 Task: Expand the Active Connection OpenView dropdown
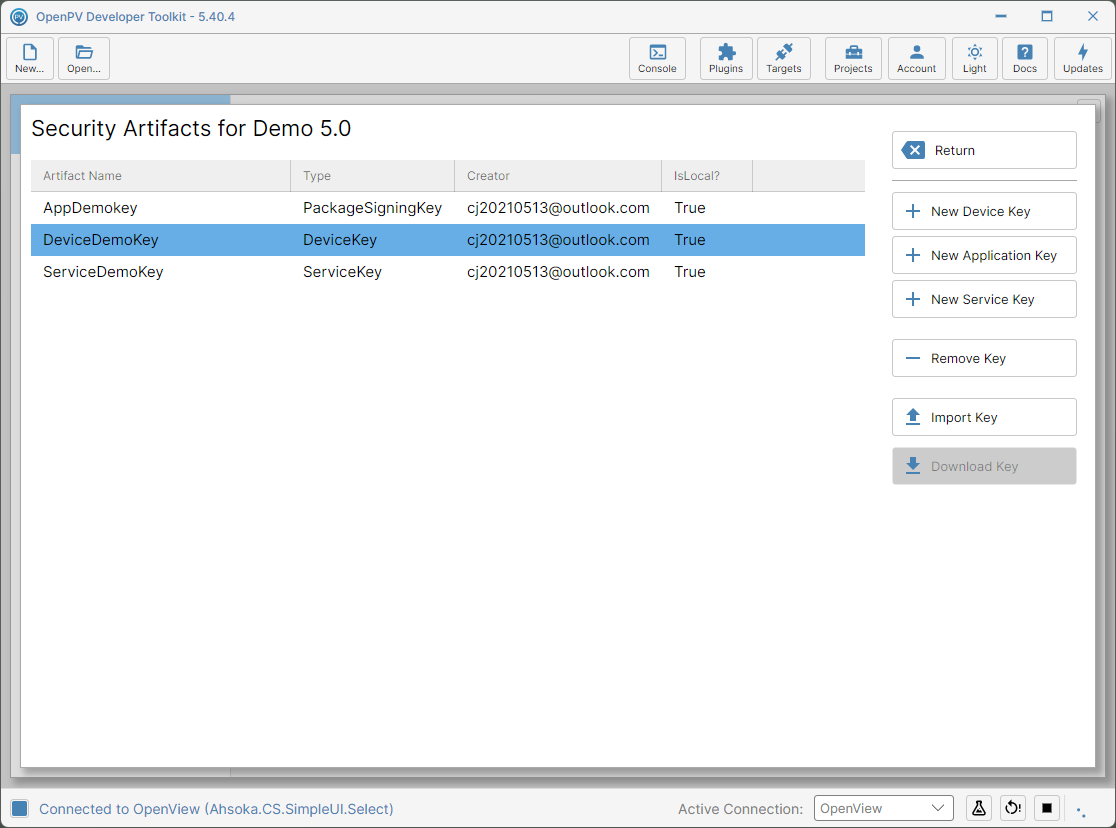(x=883, y=808)
